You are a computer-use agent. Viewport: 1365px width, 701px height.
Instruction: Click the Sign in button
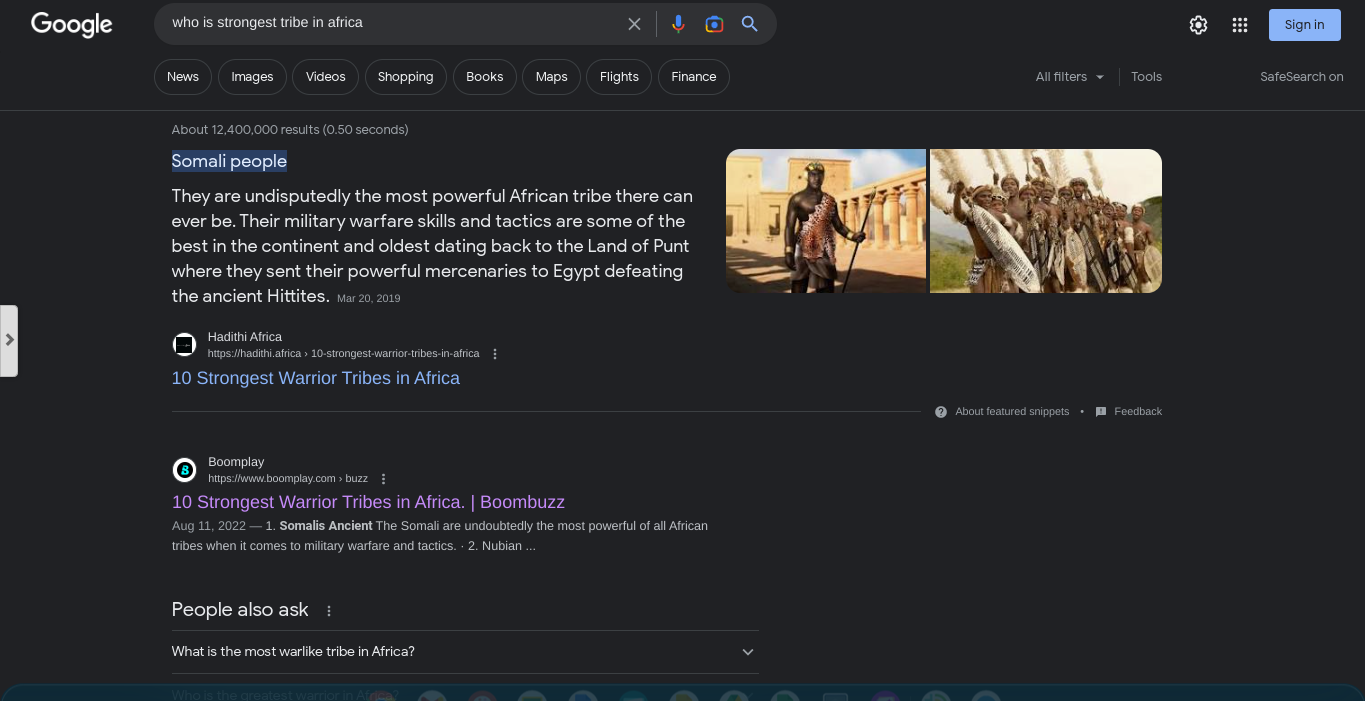1304,25
